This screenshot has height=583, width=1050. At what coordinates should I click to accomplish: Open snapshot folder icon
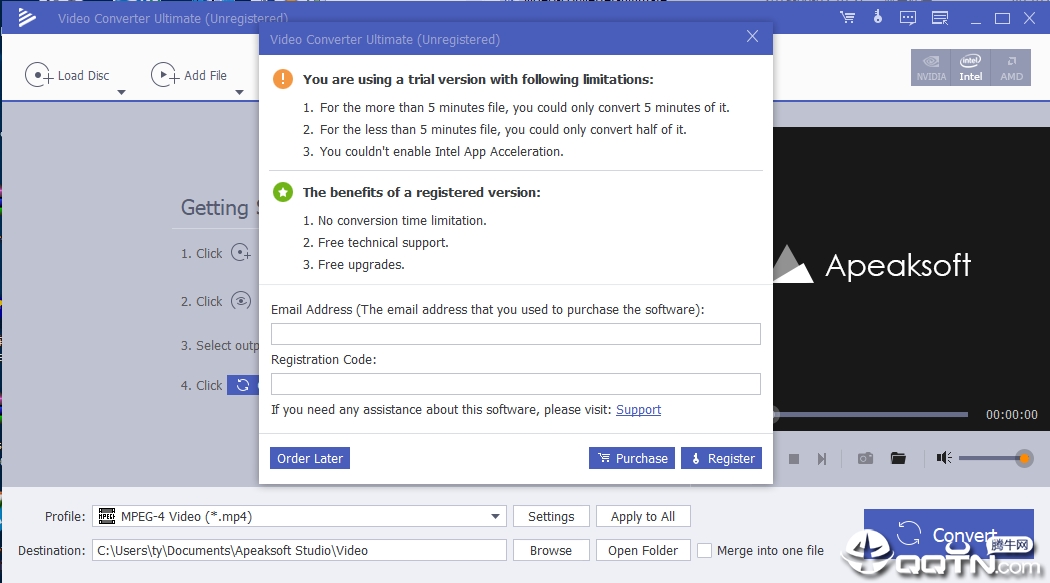pos(898,459)
